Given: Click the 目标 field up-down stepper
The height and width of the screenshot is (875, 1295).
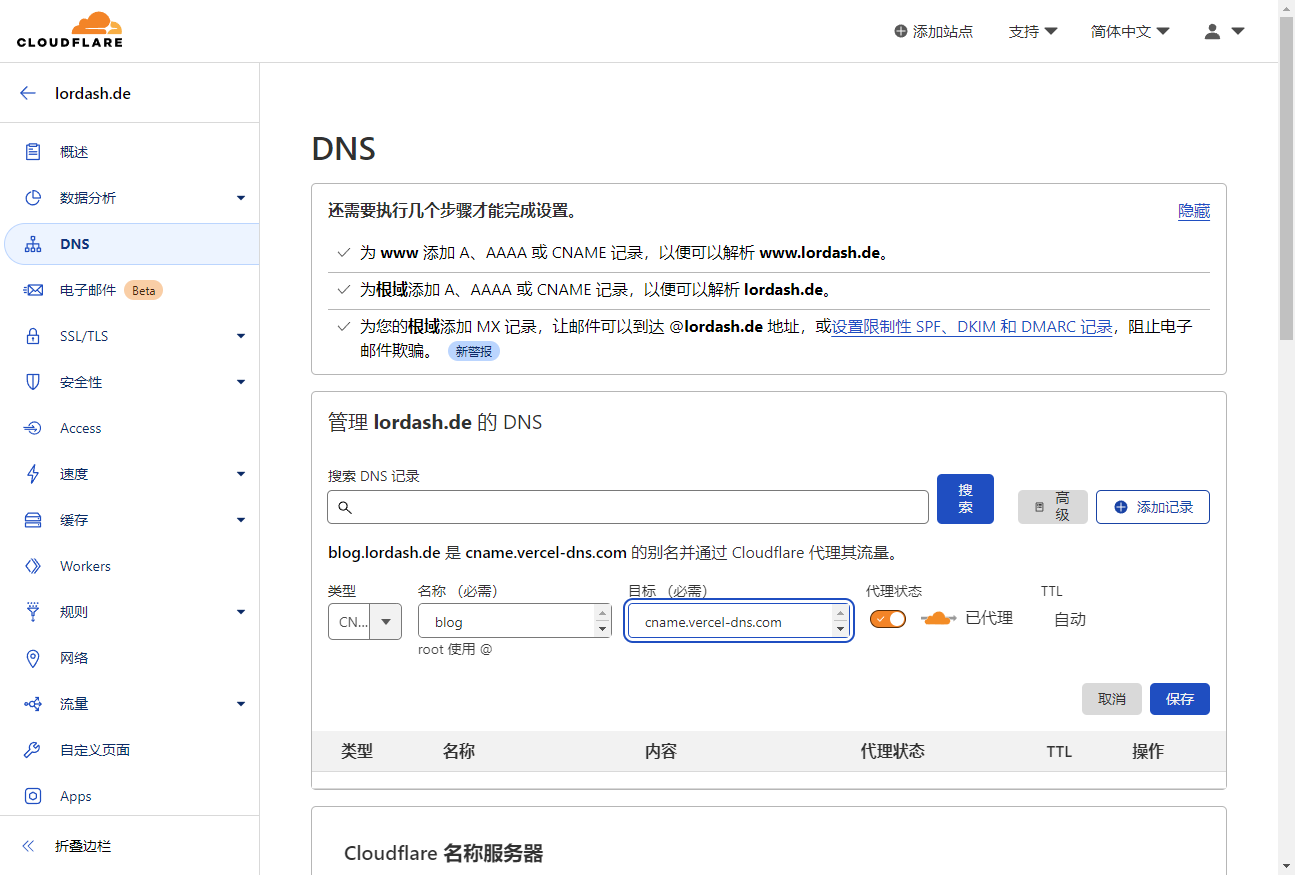Looking at the screenshot, I should 841,622.
